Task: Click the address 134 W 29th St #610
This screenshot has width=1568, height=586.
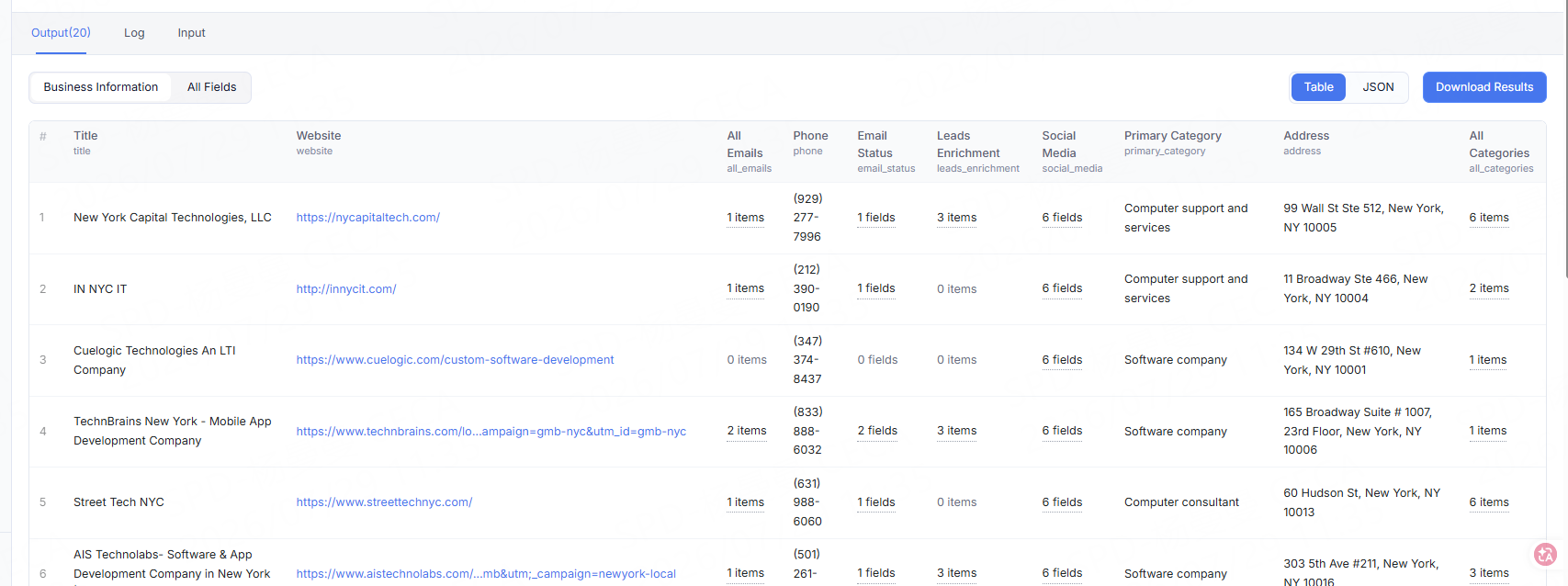Action: click(x=1351, y=360)
